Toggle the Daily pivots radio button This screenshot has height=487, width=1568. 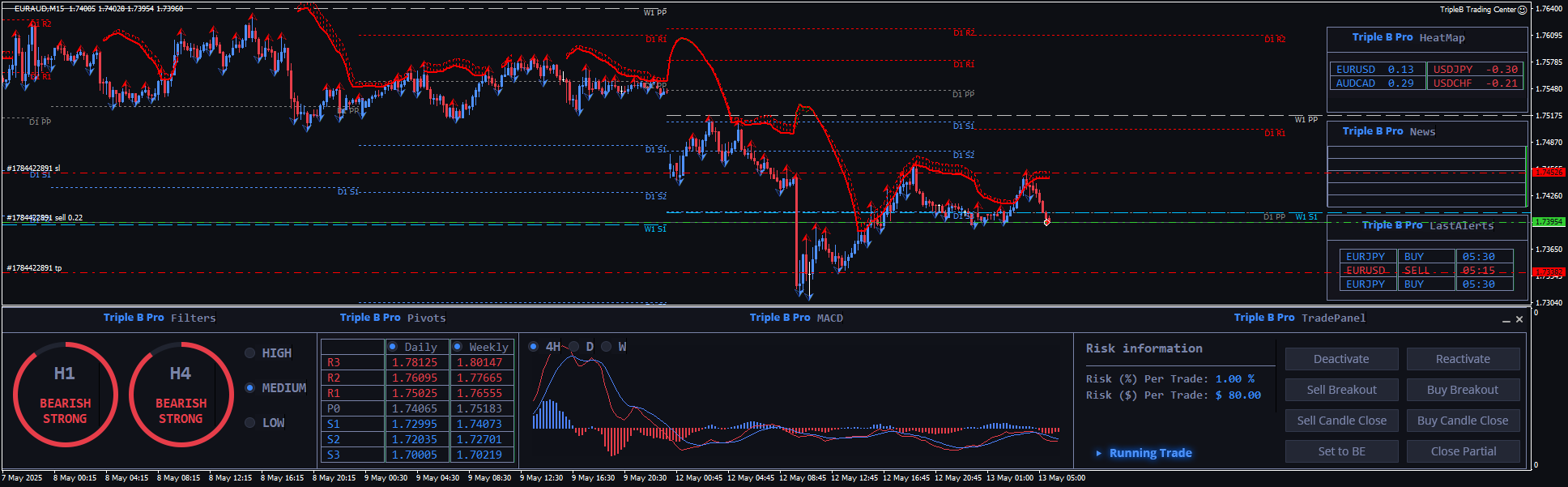coord(393,347)
